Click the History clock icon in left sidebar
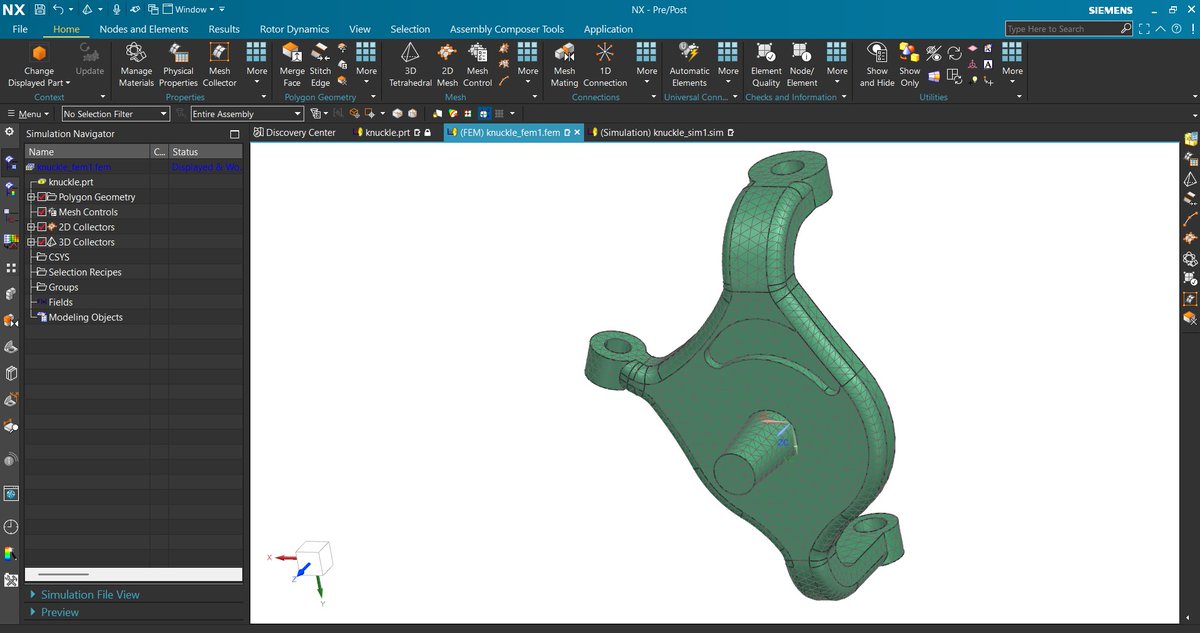This screenshot has width=1200, height=633. pyautogui.click(x=10, y=527)
